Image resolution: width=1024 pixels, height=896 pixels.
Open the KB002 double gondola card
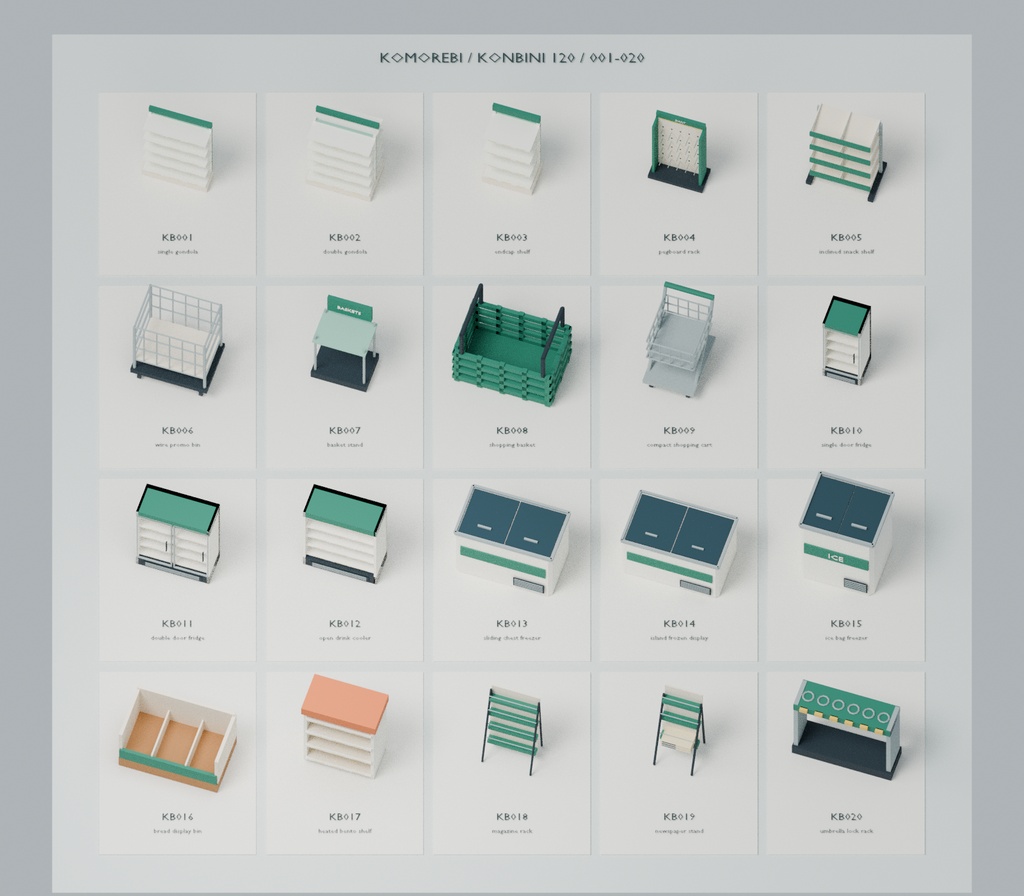(344, 184)
